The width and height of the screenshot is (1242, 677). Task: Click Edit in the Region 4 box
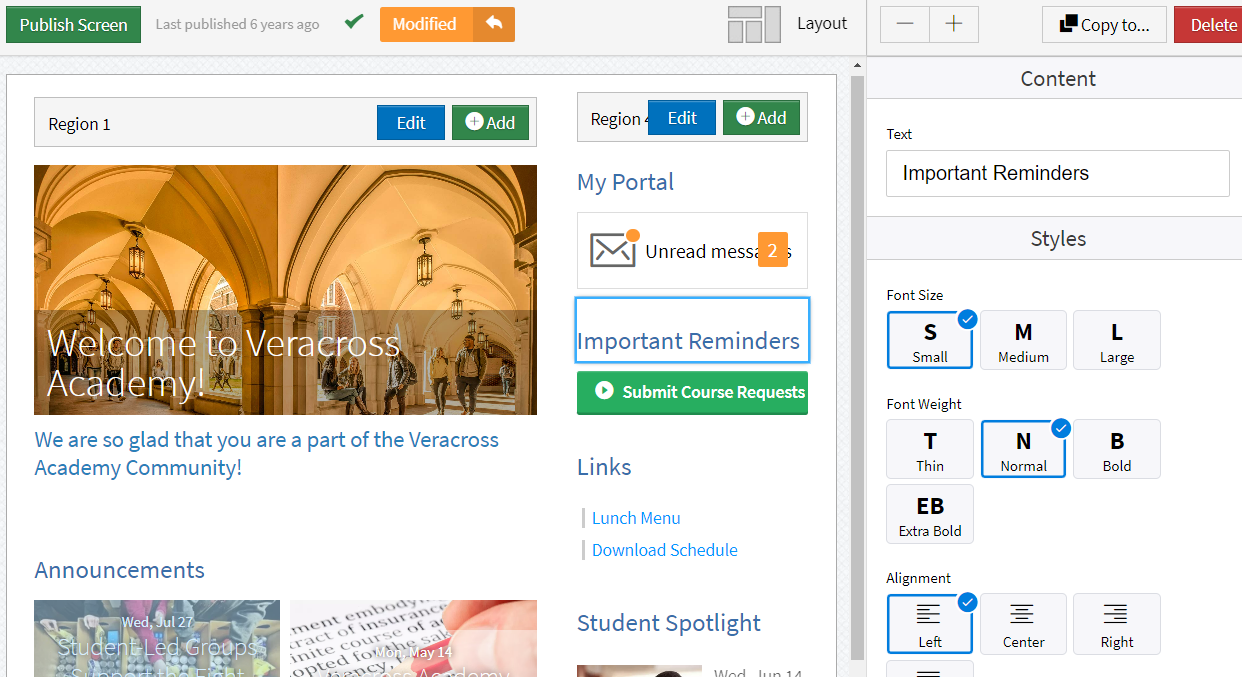tap(682, 118)
